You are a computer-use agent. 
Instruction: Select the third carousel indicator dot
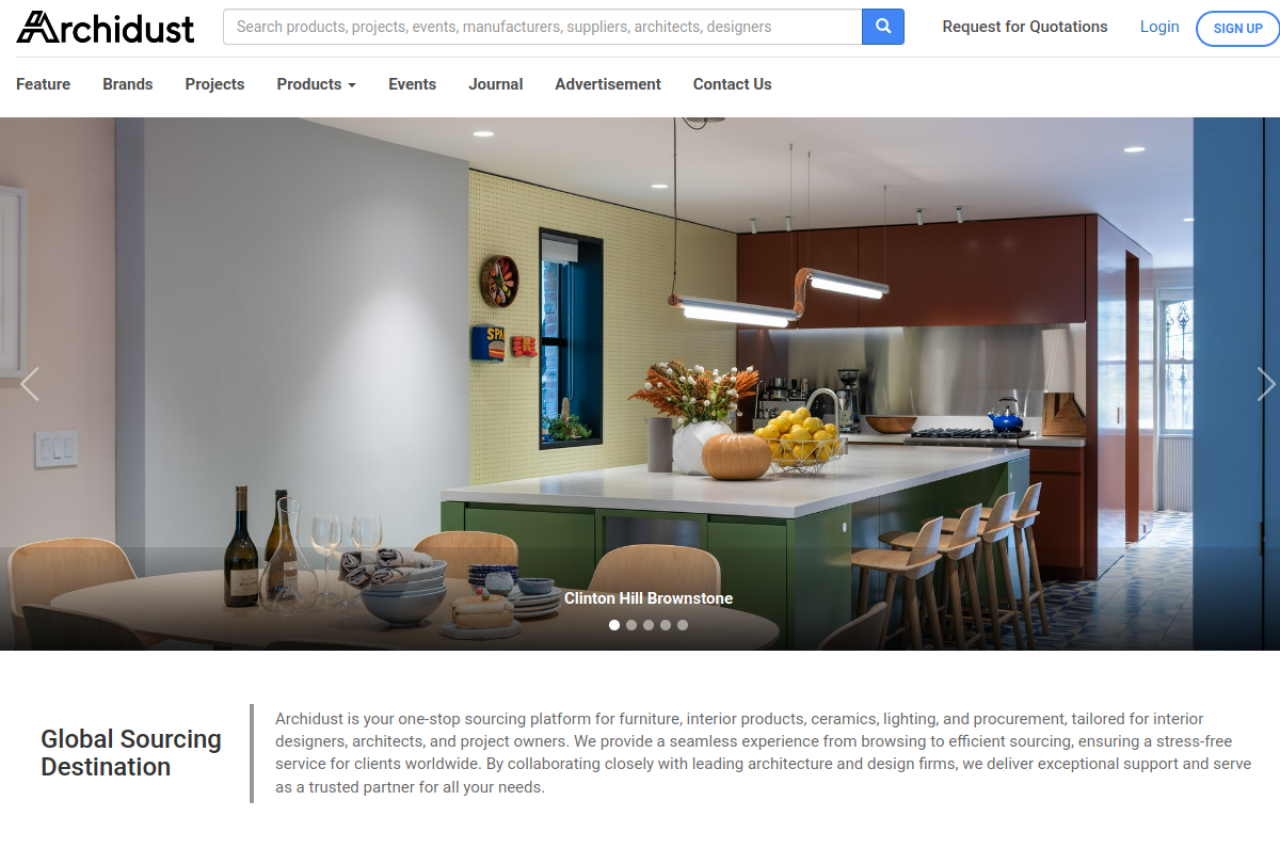click(x=648, y=625)
